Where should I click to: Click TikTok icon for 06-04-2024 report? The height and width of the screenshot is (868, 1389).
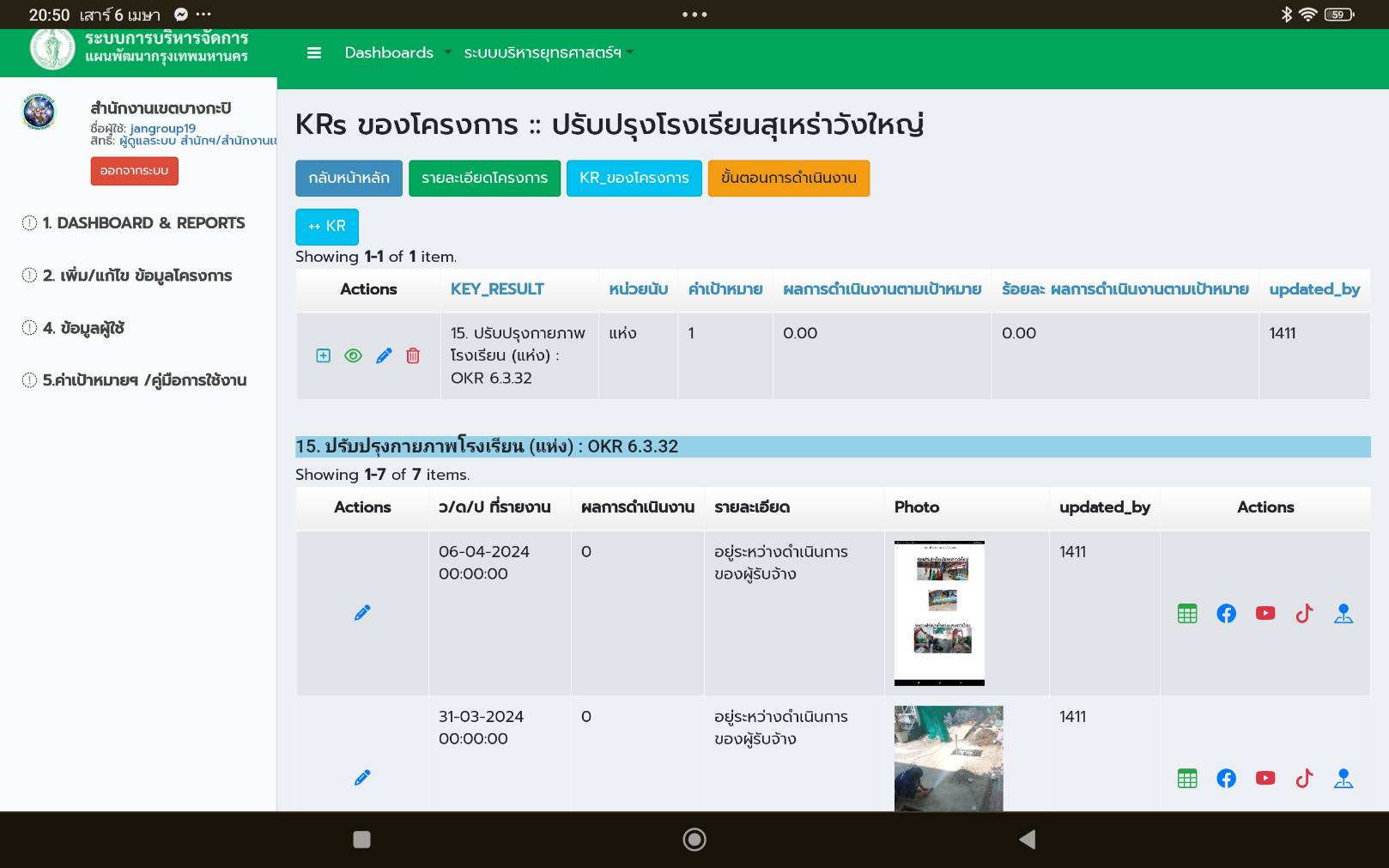click(x=1304, y=613)
